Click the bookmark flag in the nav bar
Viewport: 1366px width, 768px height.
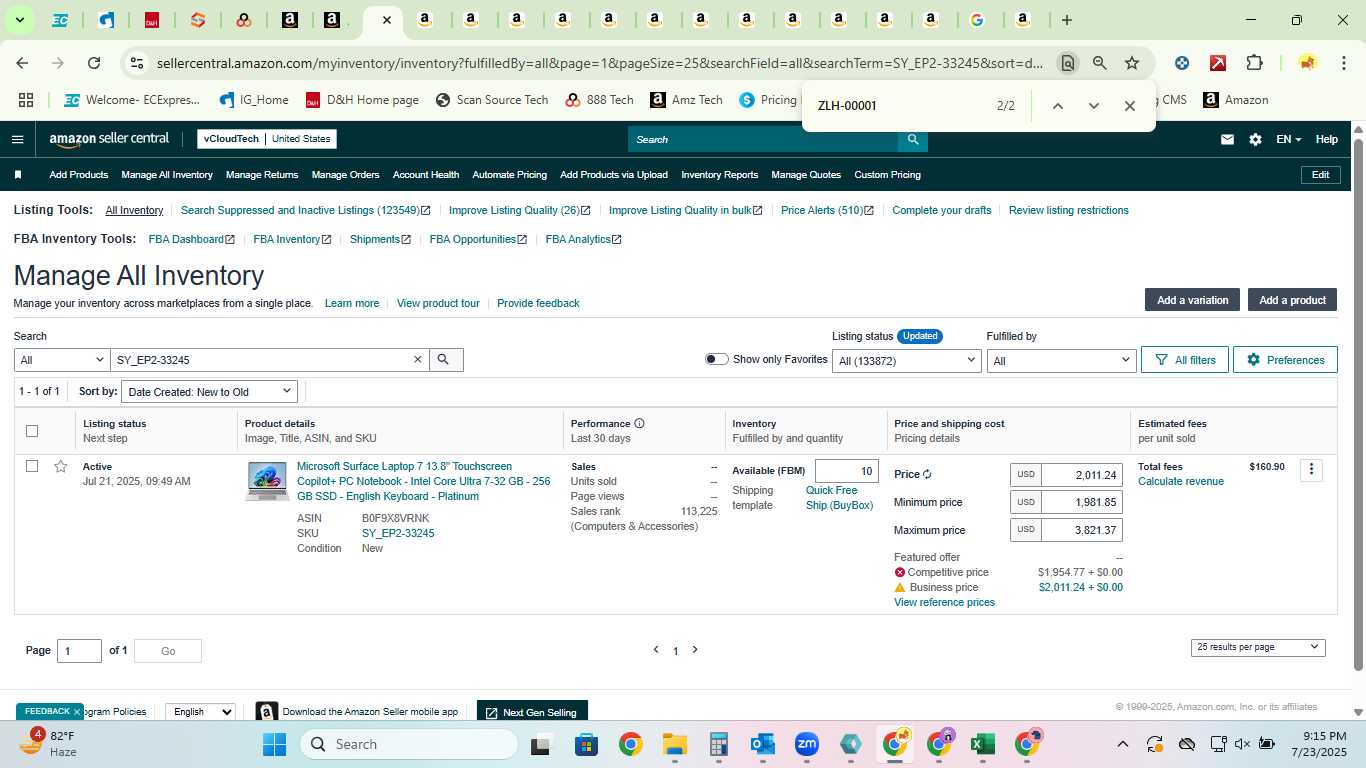point(18,175)
